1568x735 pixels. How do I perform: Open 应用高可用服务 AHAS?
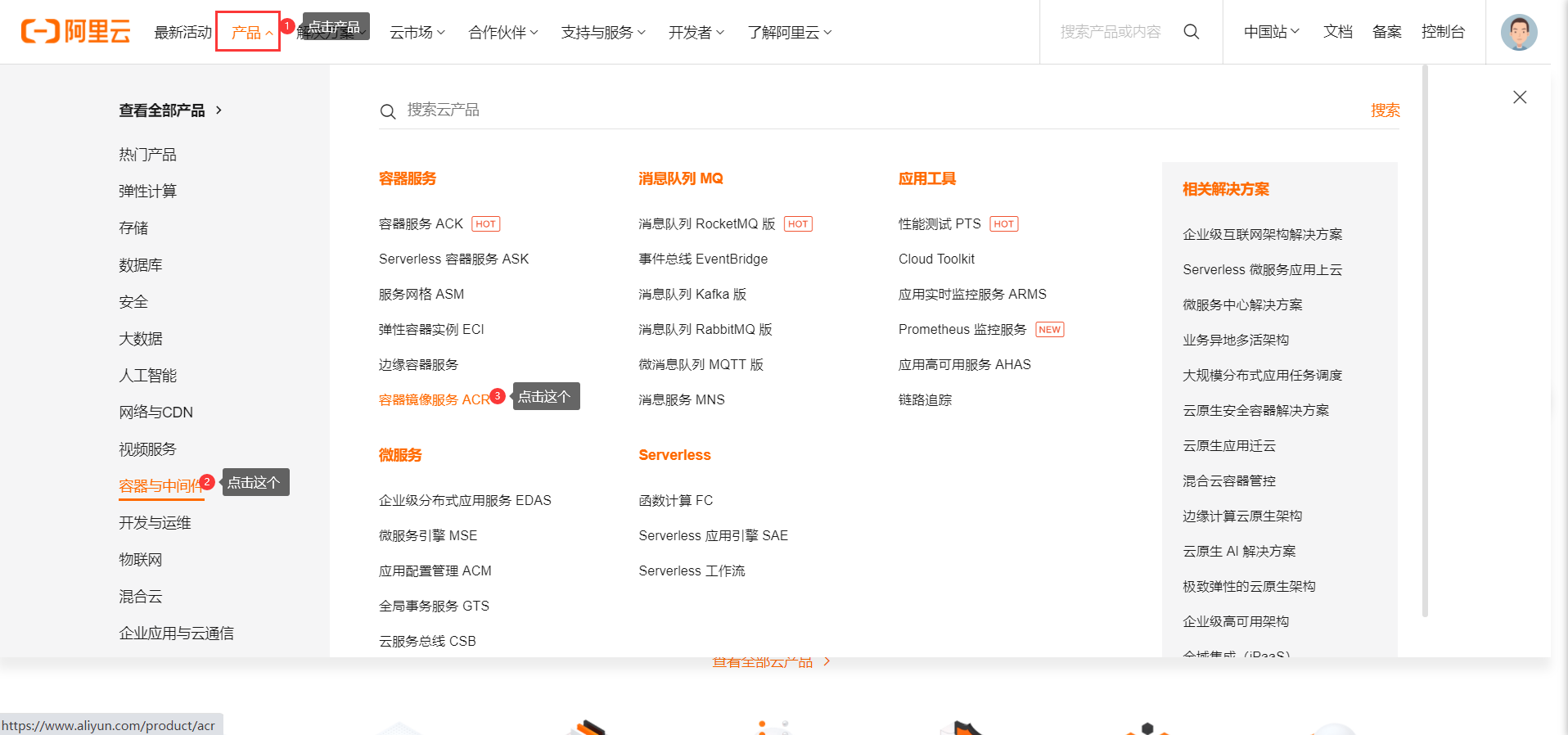[965, 364]
